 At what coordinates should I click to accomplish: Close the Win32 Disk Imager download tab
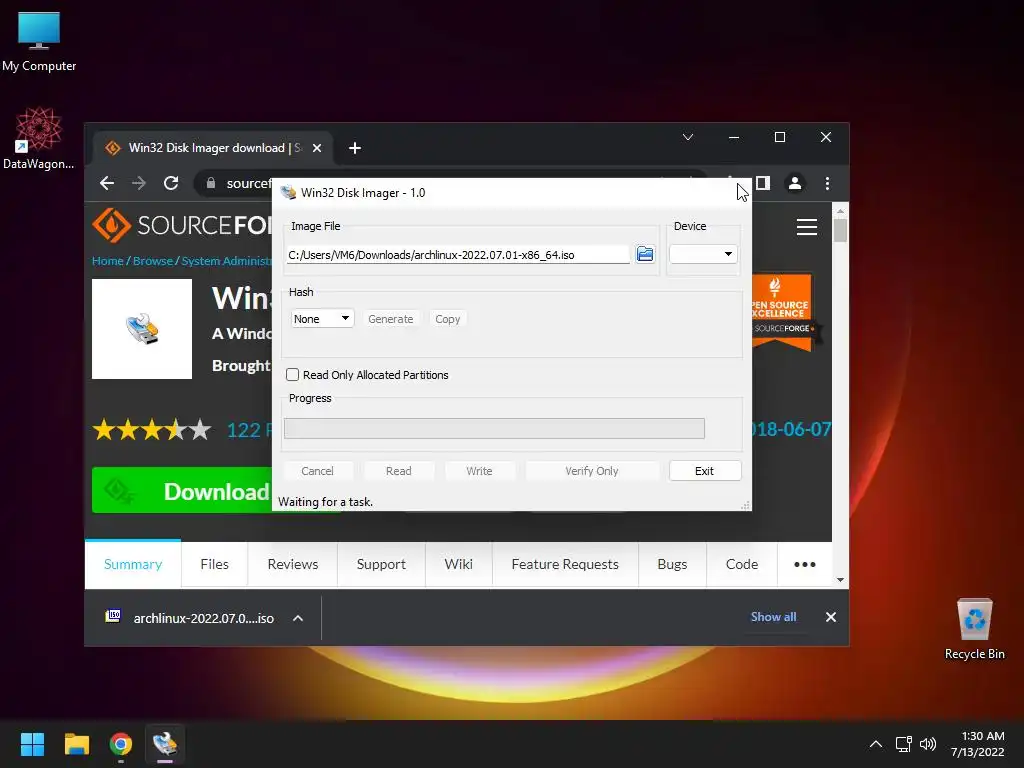click(x=317, y=148)
